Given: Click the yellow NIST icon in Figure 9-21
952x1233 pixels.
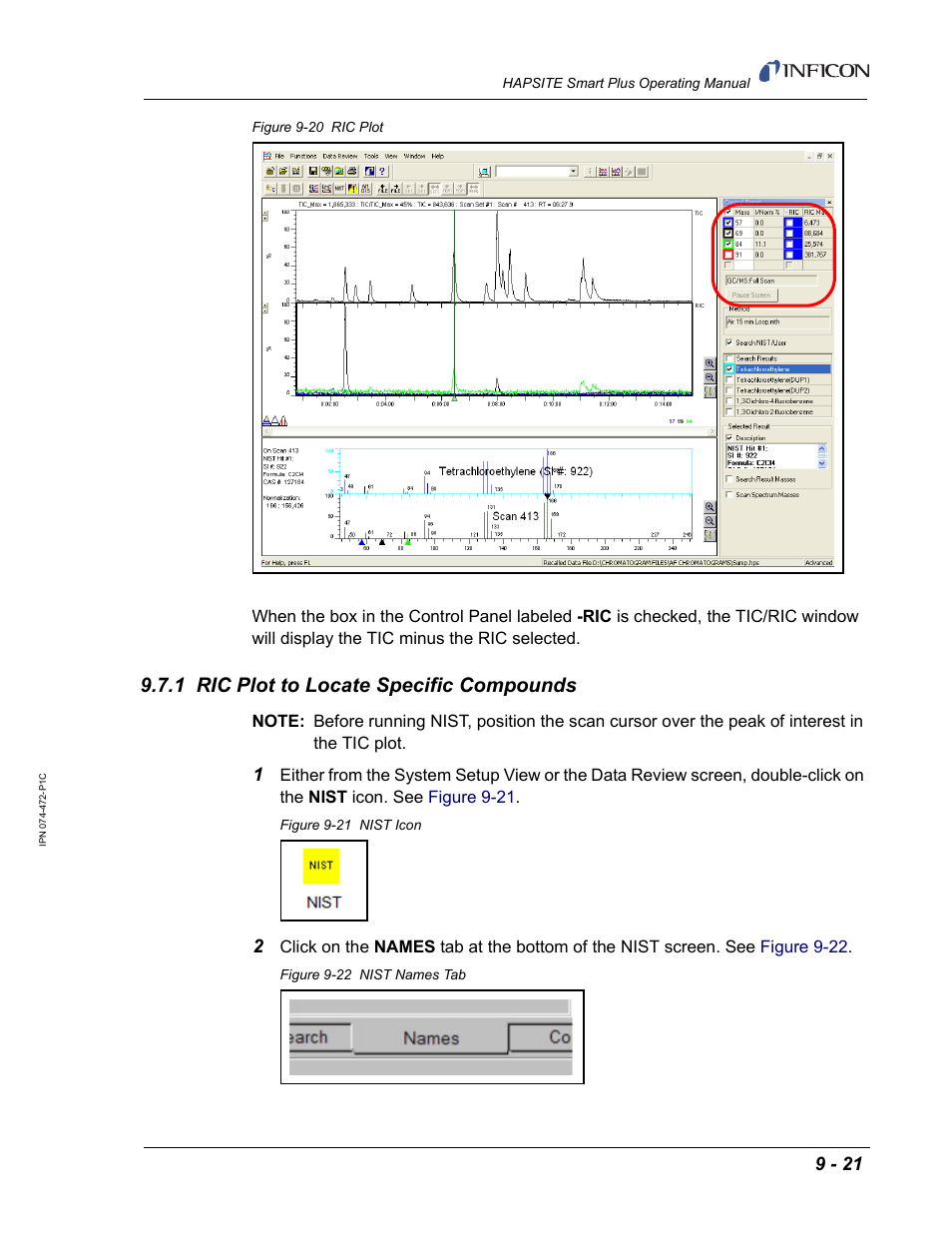Looking at the screenshot, I should (x=321, y=866).
